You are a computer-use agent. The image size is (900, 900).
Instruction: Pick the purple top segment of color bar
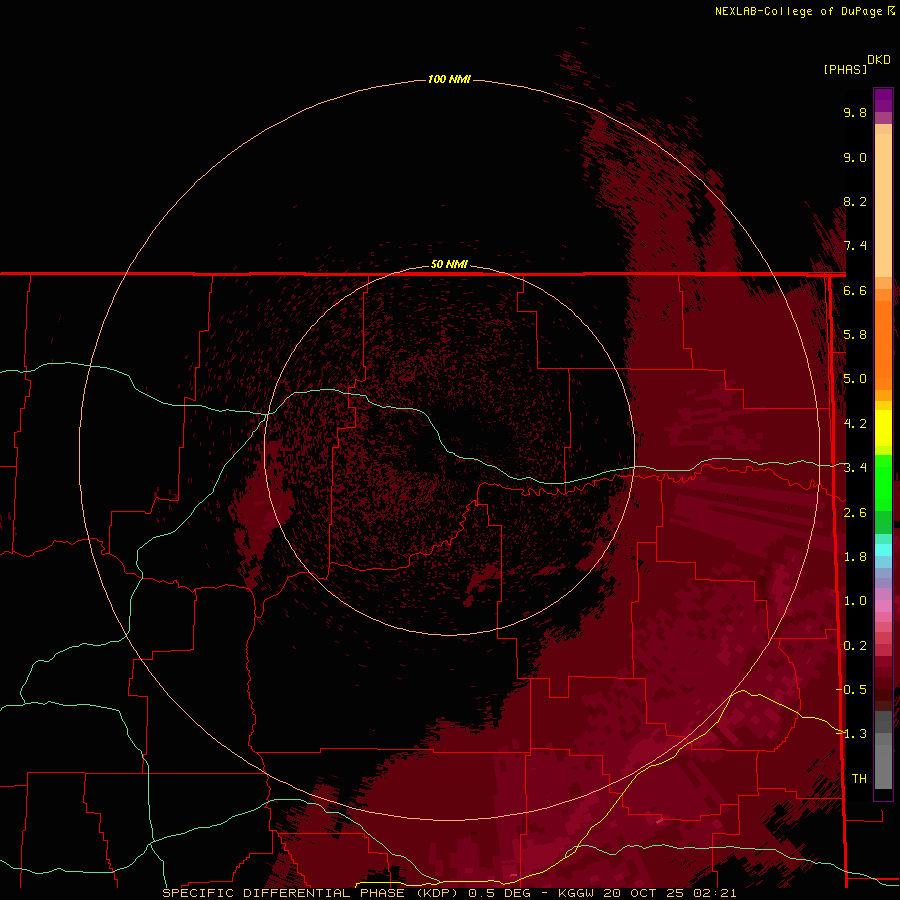click(x=883, y=100)
